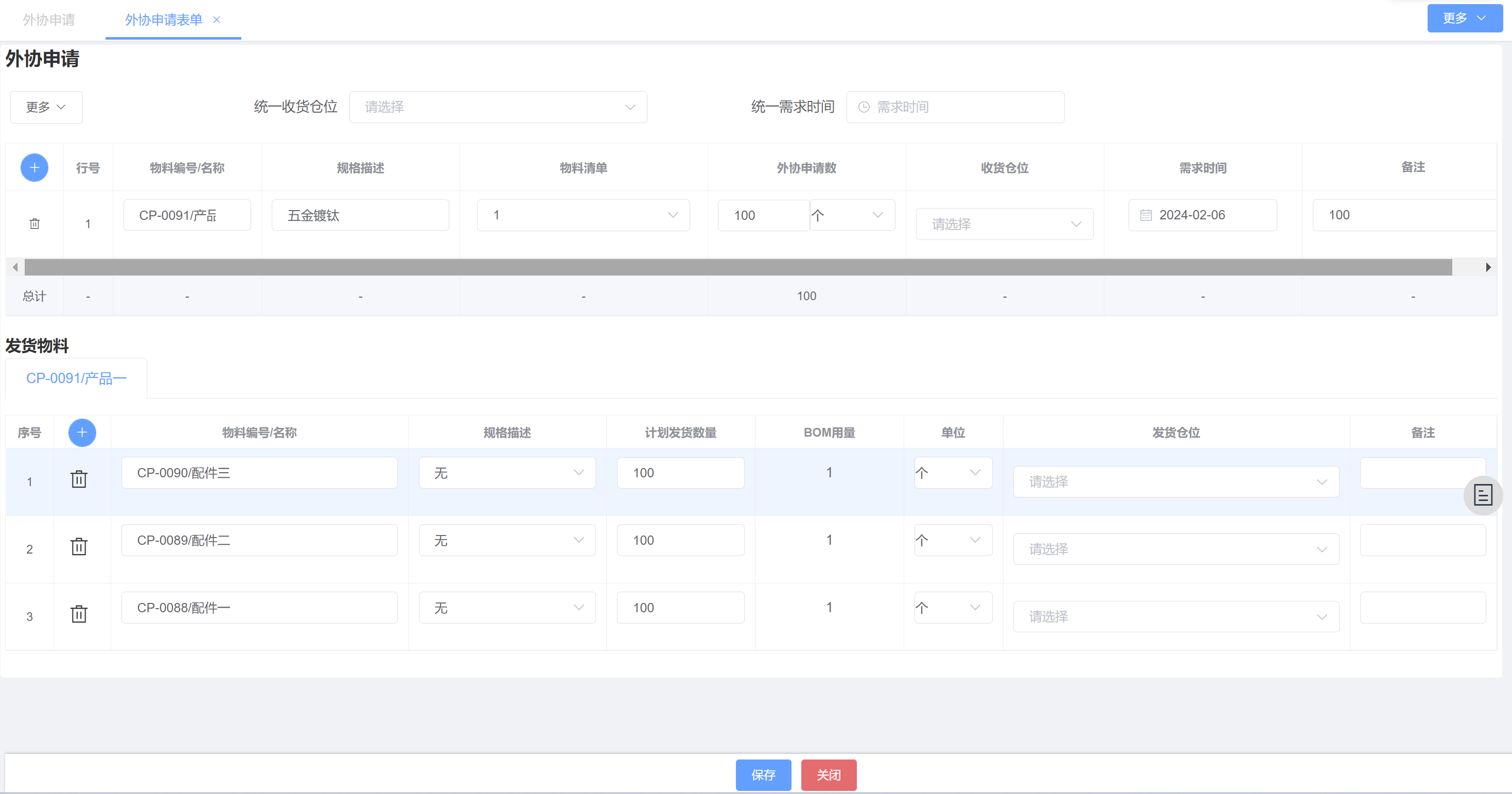Open the floating document note icon
Screen dimensions: 1512x794
tap(1483, 495)
